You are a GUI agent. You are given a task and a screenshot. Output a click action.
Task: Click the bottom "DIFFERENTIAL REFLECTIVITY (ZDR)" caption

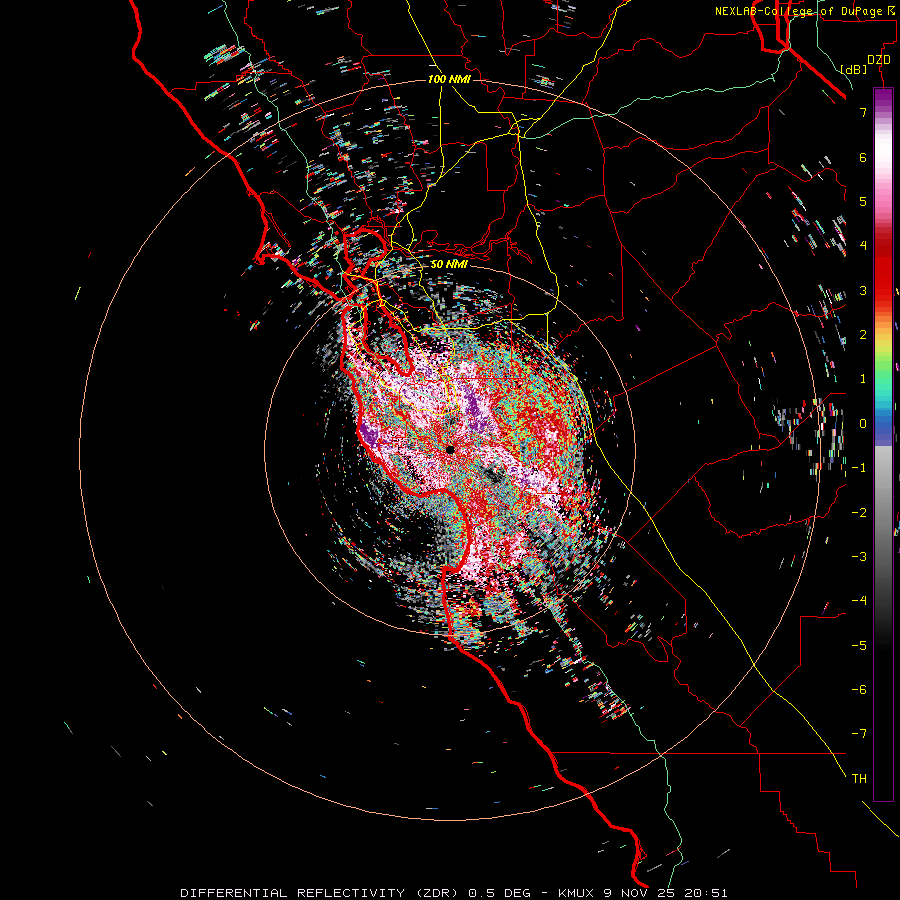tap(320, 893)
